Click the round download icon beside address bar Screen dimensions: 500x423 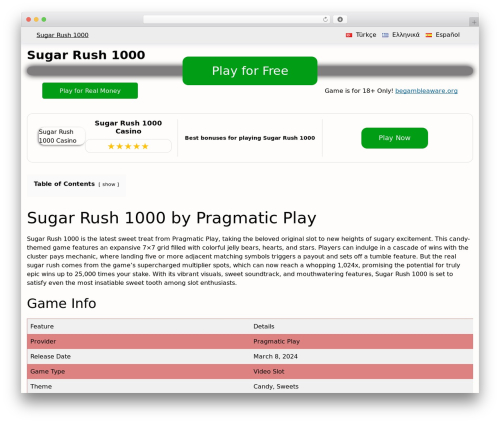click(x=340, y=19)
